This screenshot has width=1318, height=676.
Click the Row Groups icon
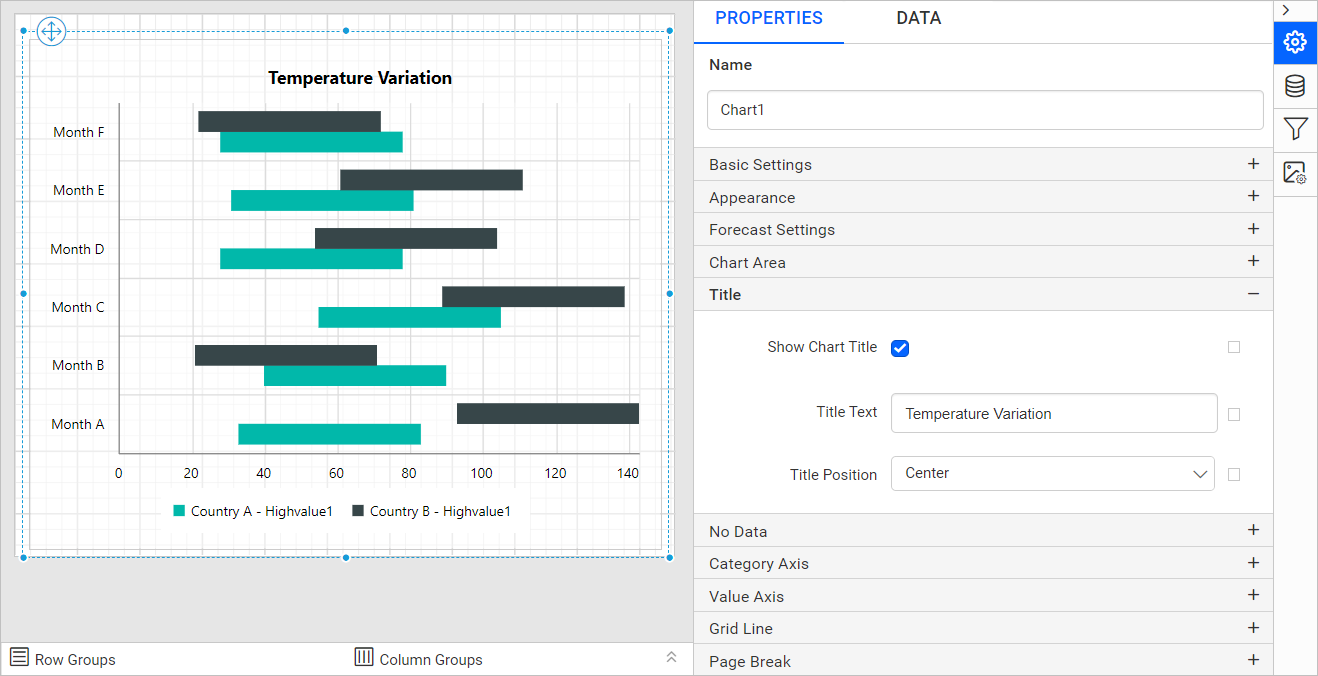click(19, 657)
